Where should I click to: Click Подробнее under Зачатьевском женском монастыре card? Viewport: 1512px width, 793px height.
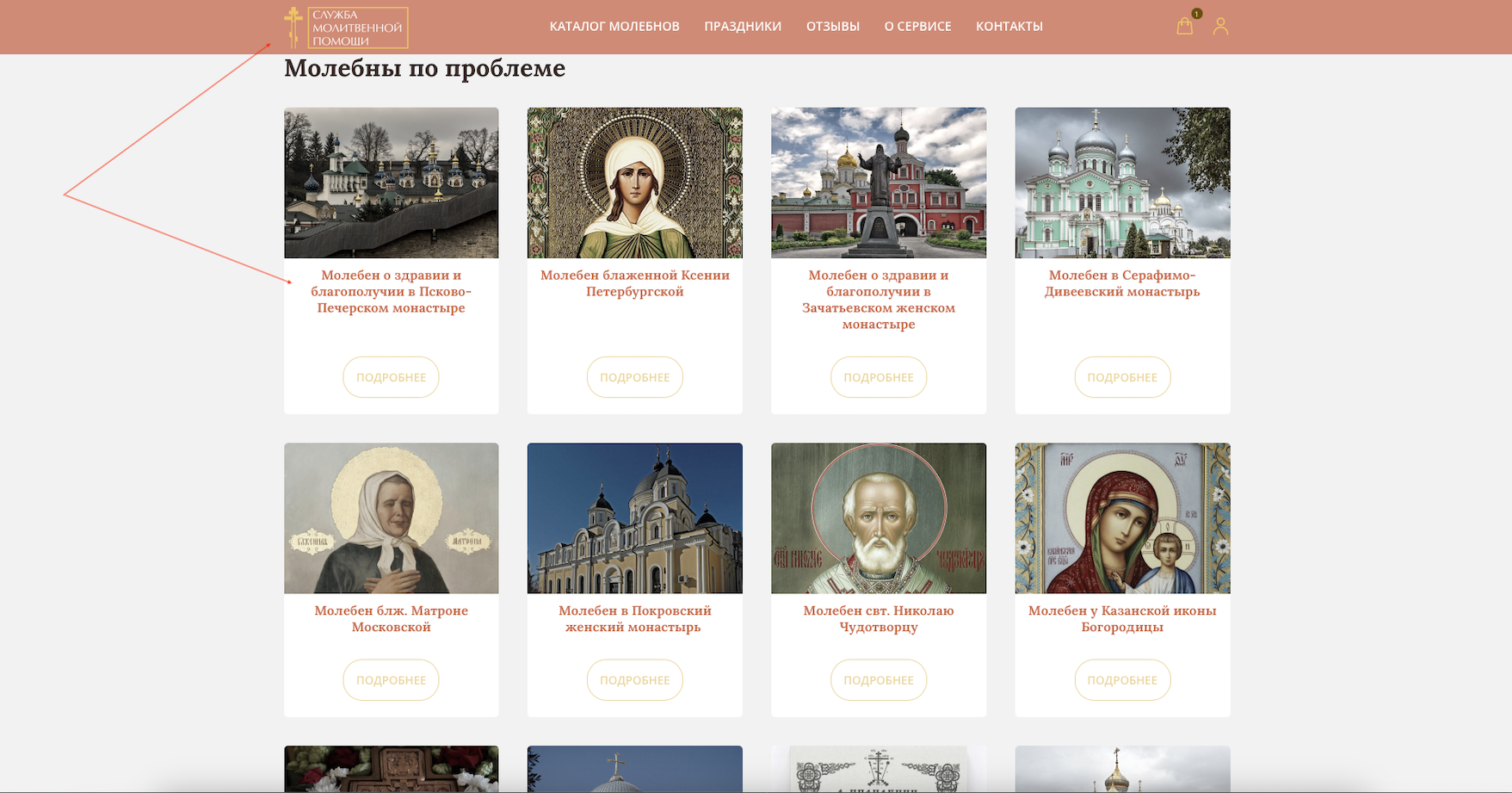(x=879, y=377)
